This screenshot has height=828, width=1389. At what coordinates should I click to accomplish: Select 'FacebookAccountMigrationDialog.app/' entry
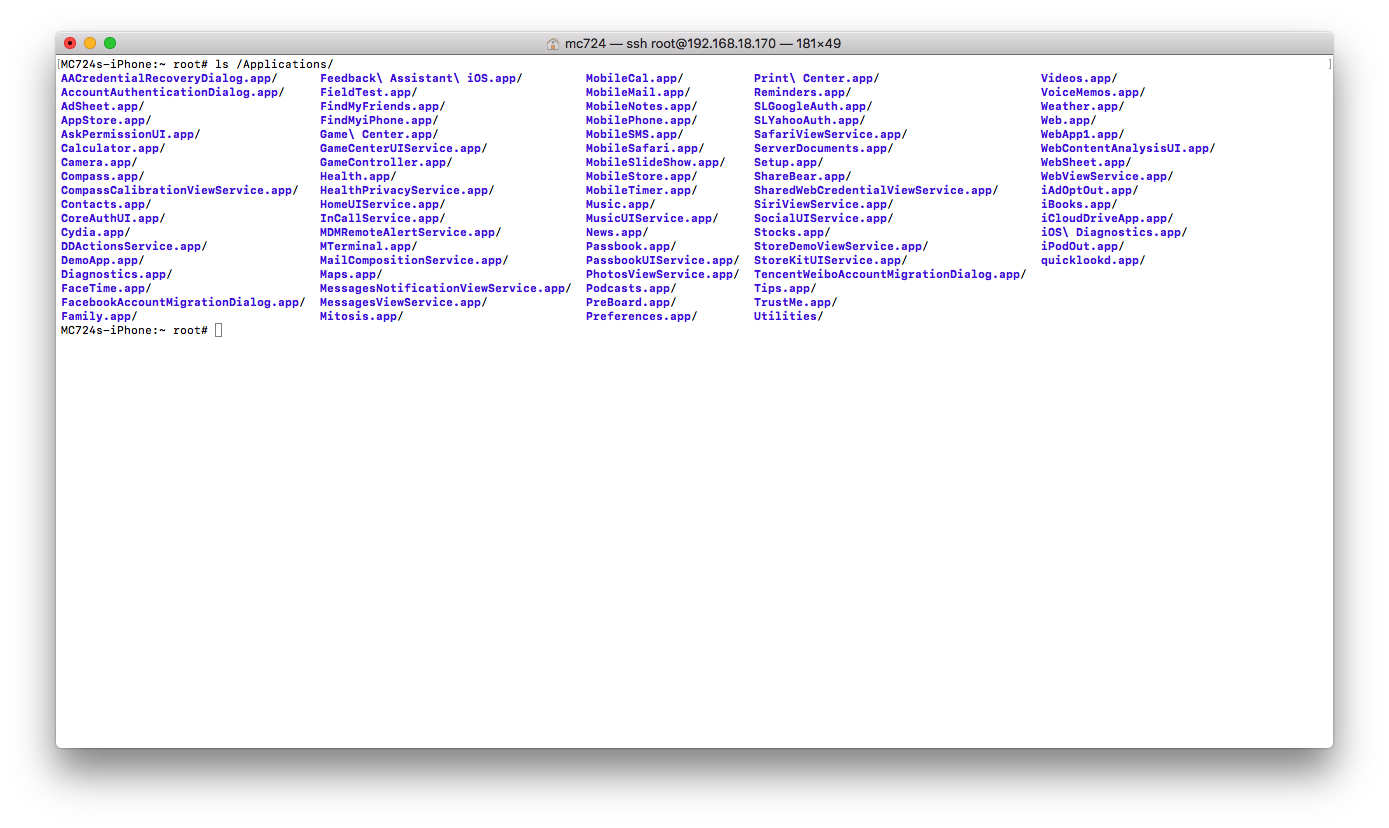183,302
